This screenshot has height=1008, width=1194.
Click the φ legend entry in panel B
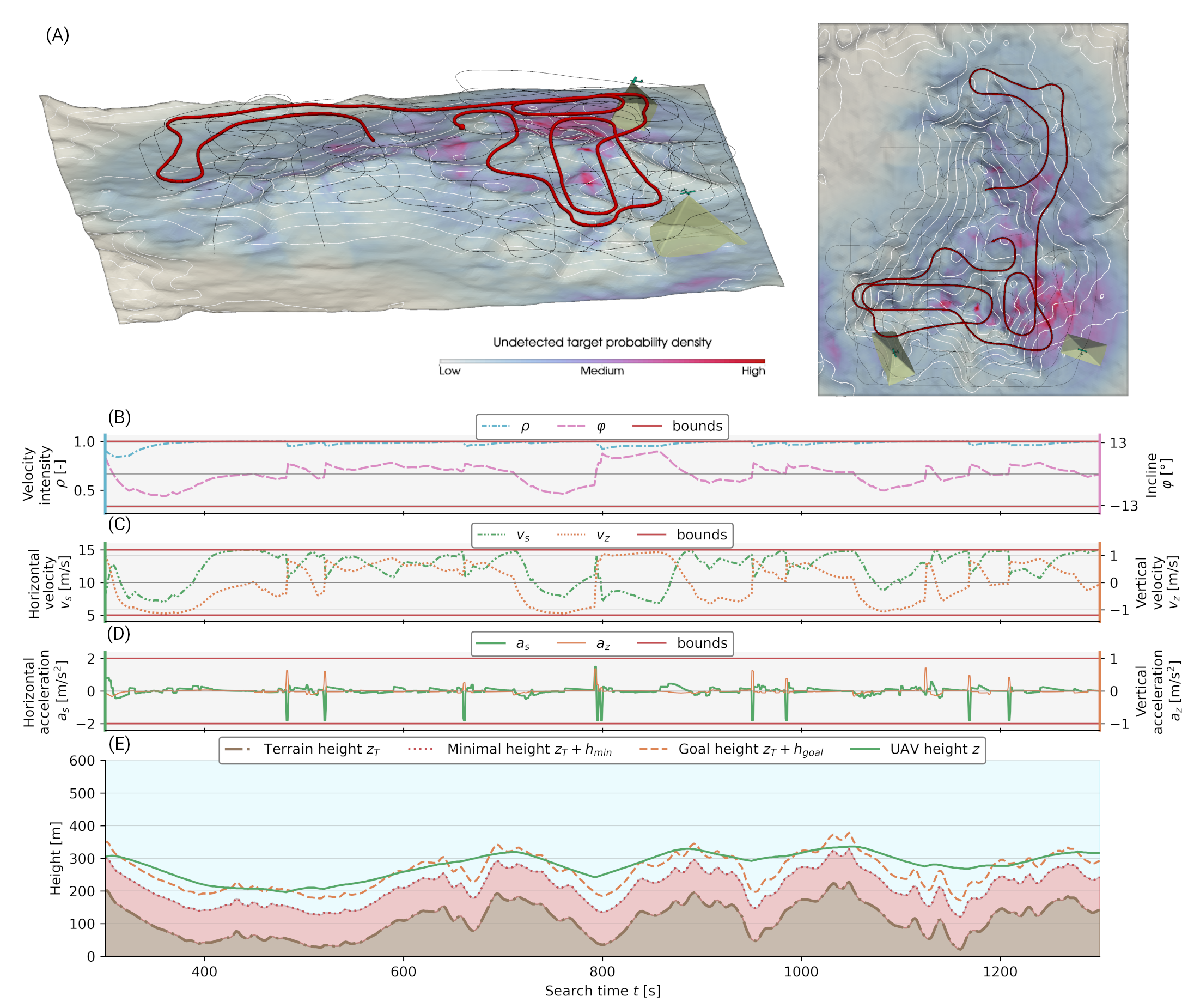click(x=582, y=426)
